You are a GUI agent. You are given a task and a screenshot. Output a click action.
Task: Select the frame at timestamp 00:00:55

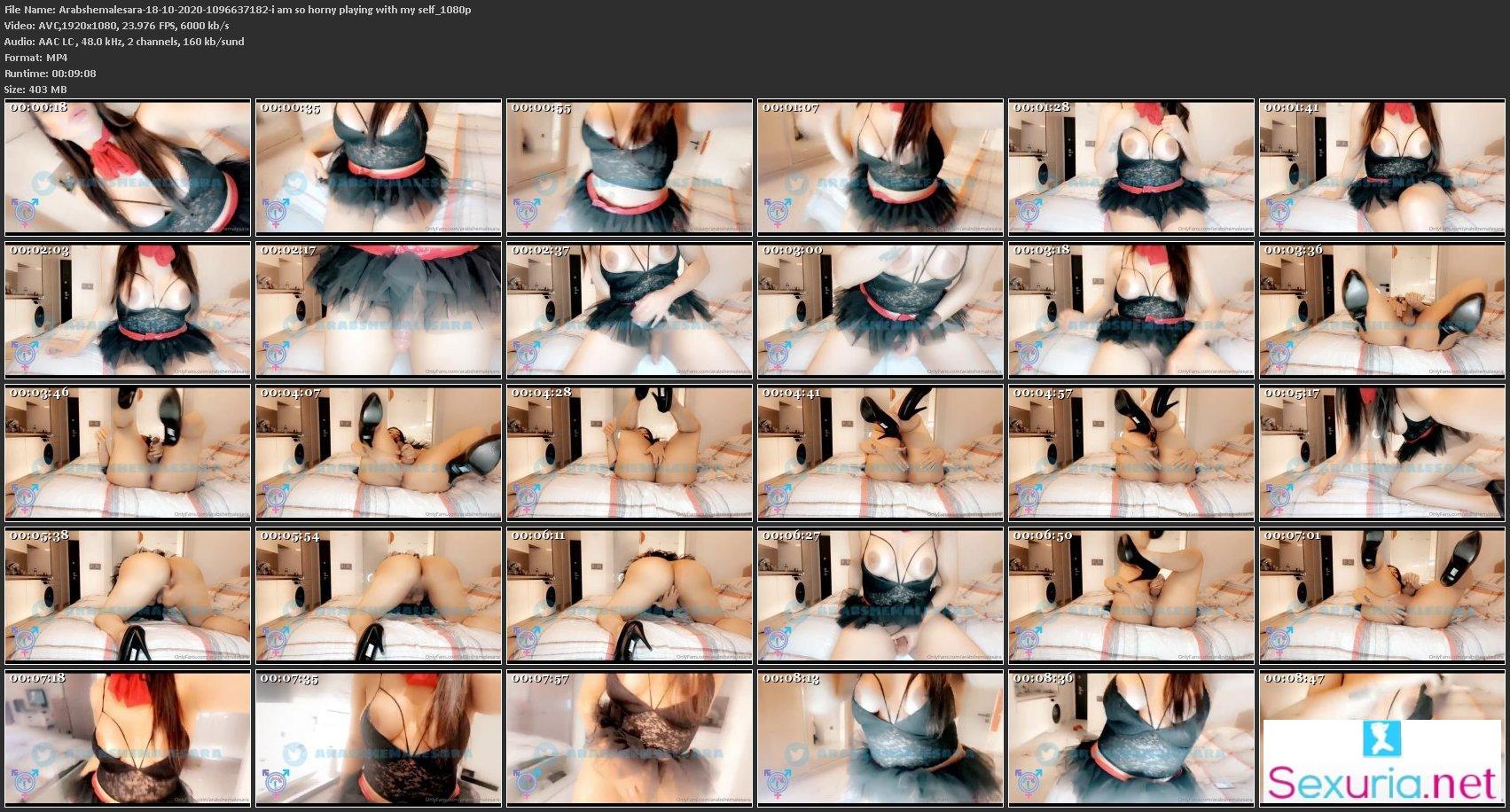tap(630, 168)
